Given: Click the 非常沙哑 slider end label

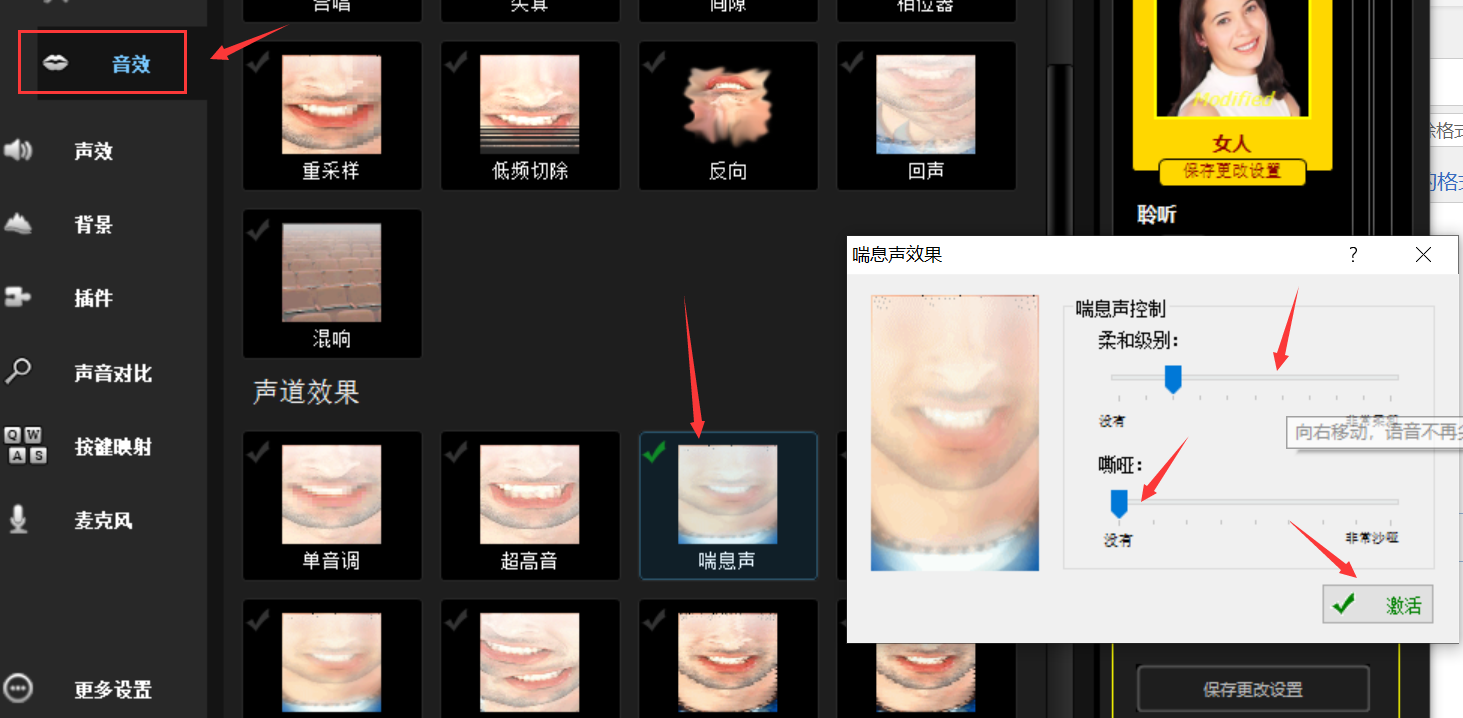Looking at the screenshot, I should (x=1372, y=538).
